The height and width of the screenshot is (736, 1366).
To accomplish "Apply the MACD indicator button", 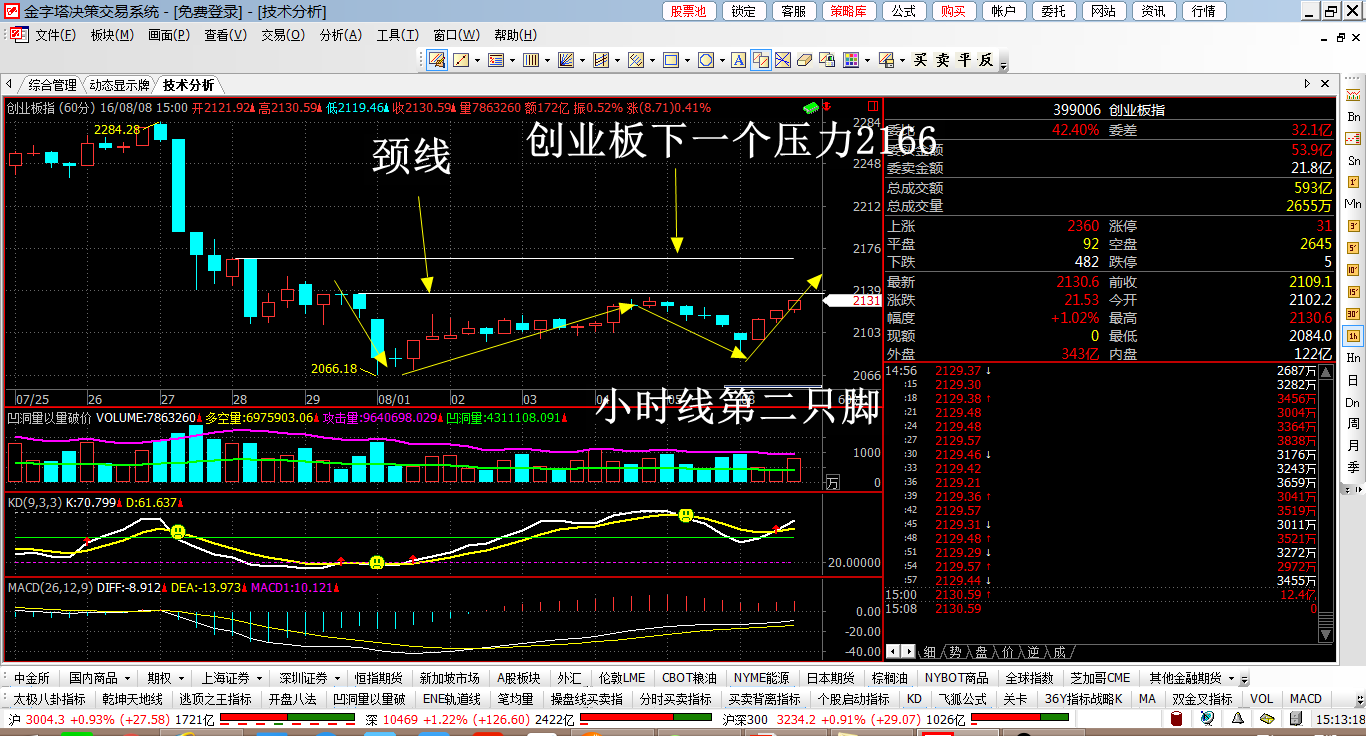I will coord(1305,699).
